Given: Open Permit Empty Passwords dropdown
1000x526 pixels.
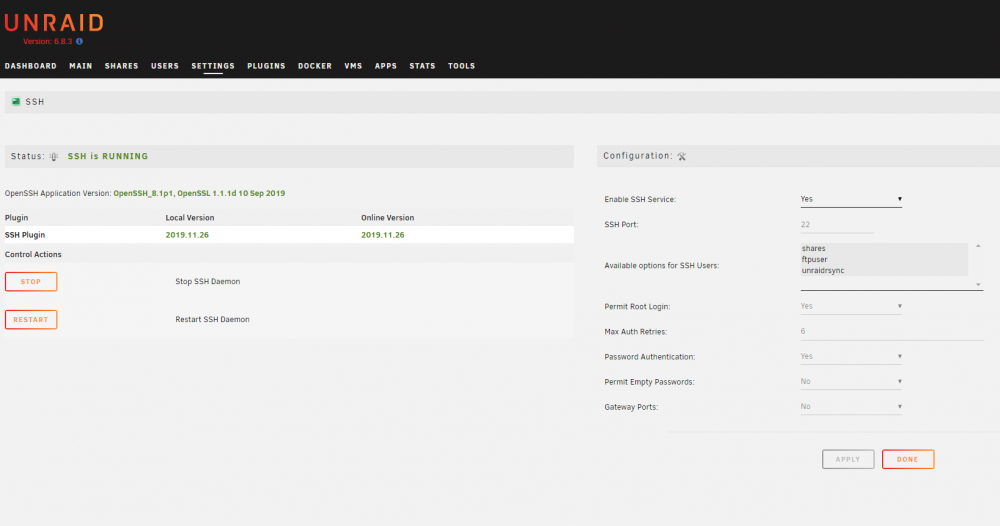Looking at the screenshot, I should coord(851,382).
